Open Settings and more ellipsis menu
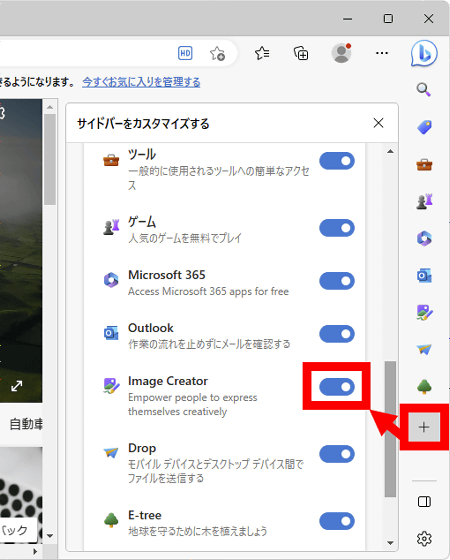The image size is (450, 560). point(382,54)
